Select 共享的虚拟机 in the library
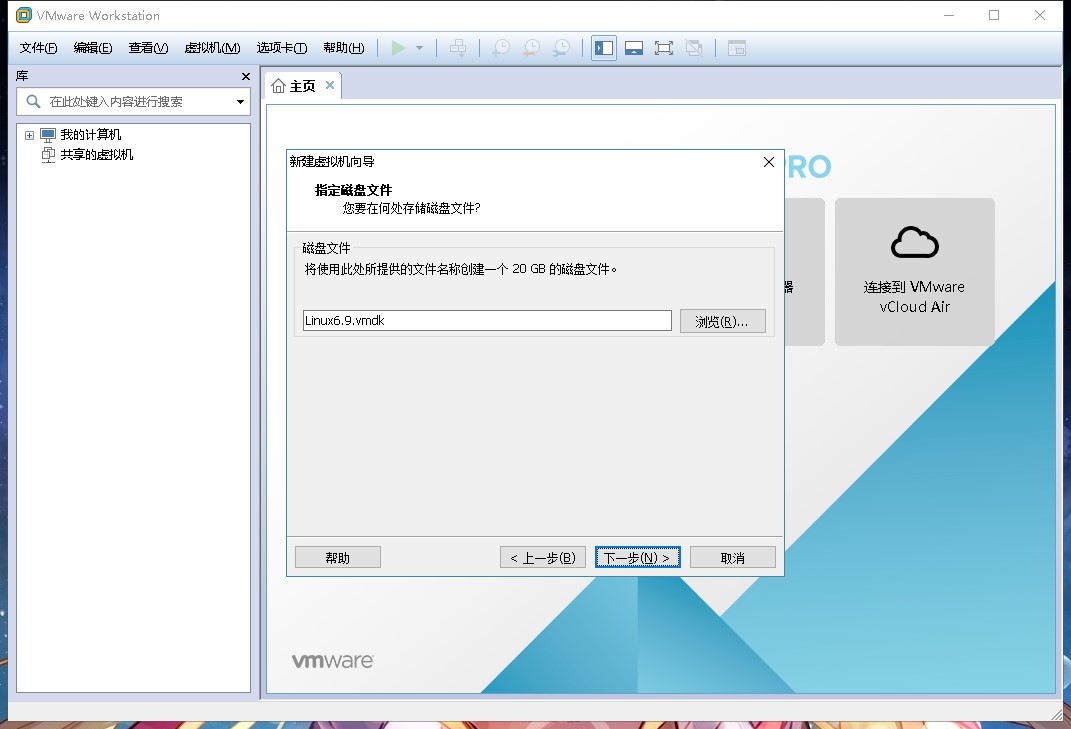Image resolution: width=1071 pixels, height=729 pixels. coord(96,154)
